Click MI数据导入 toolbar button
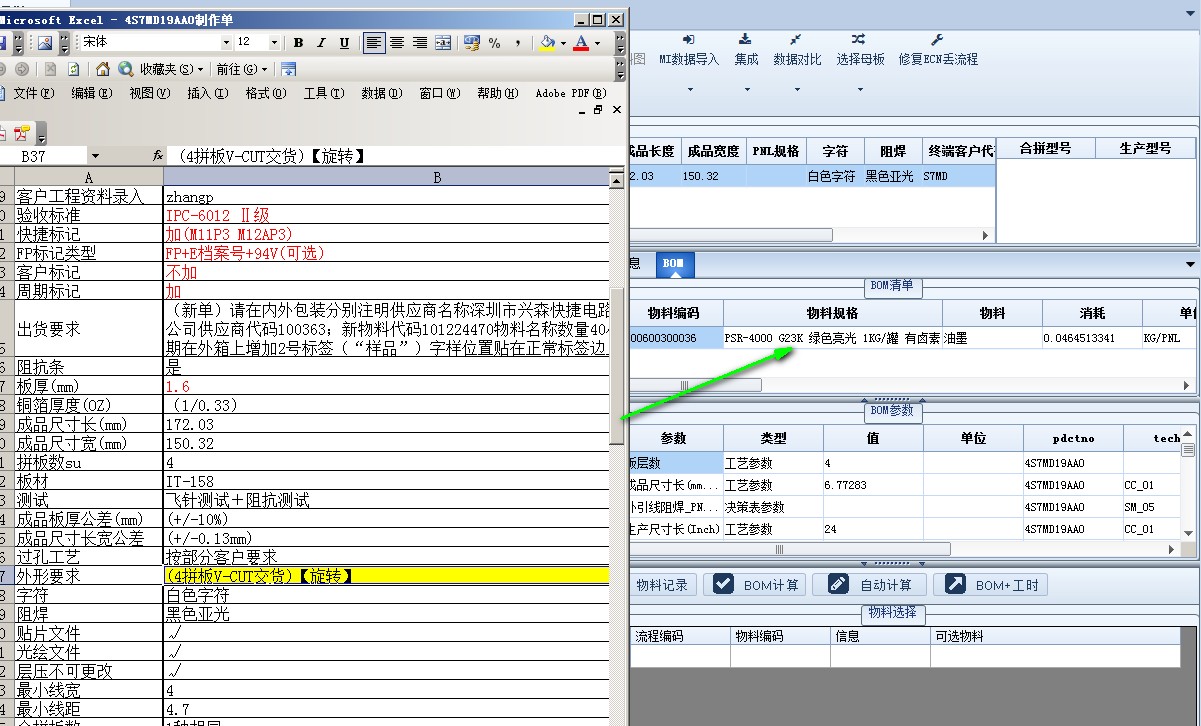The width and height of the screenshot is (1201, 726). (x=689, y=48)
